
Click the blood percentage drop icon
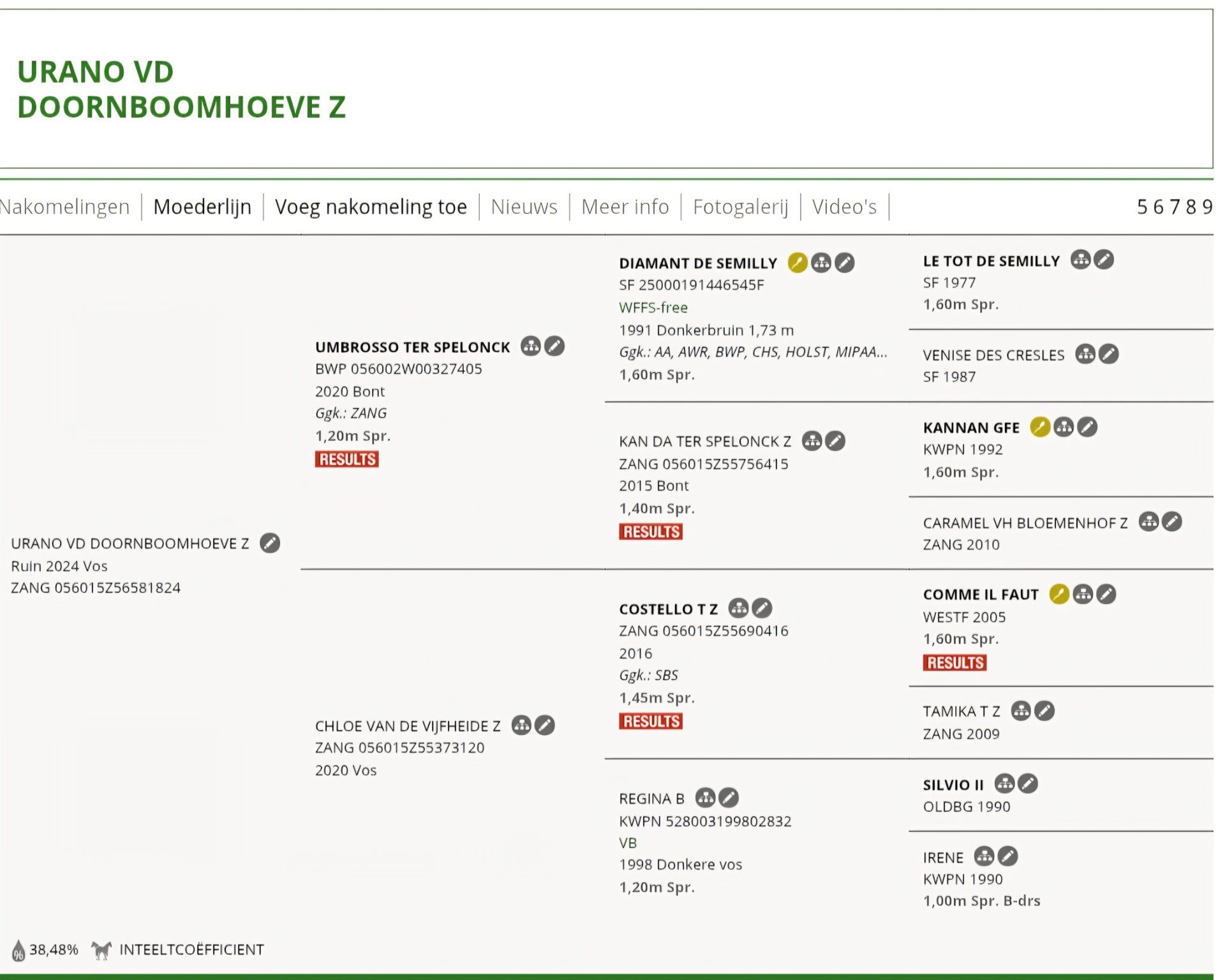[x=19, y=950]
